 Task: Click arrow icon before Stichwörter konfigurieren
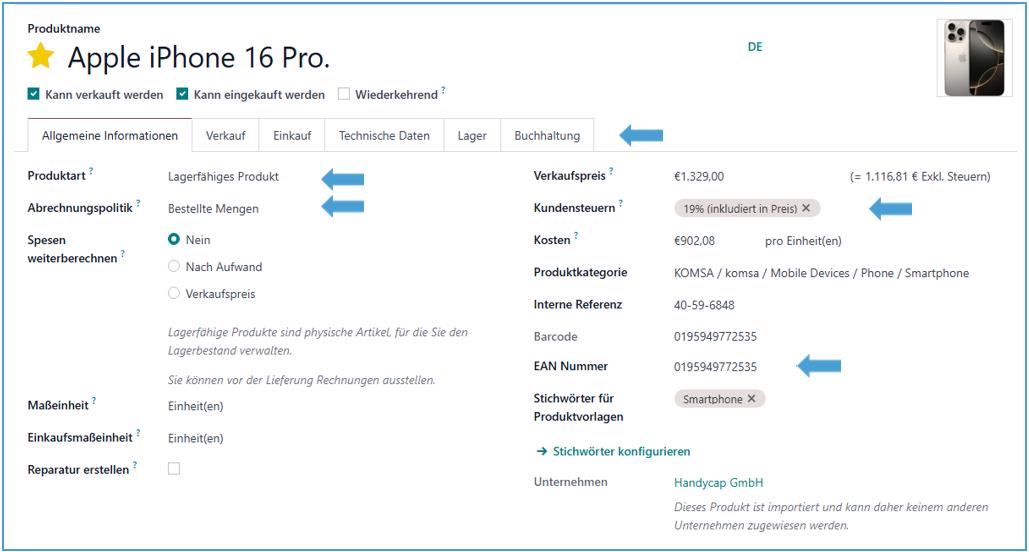[541, 451]
